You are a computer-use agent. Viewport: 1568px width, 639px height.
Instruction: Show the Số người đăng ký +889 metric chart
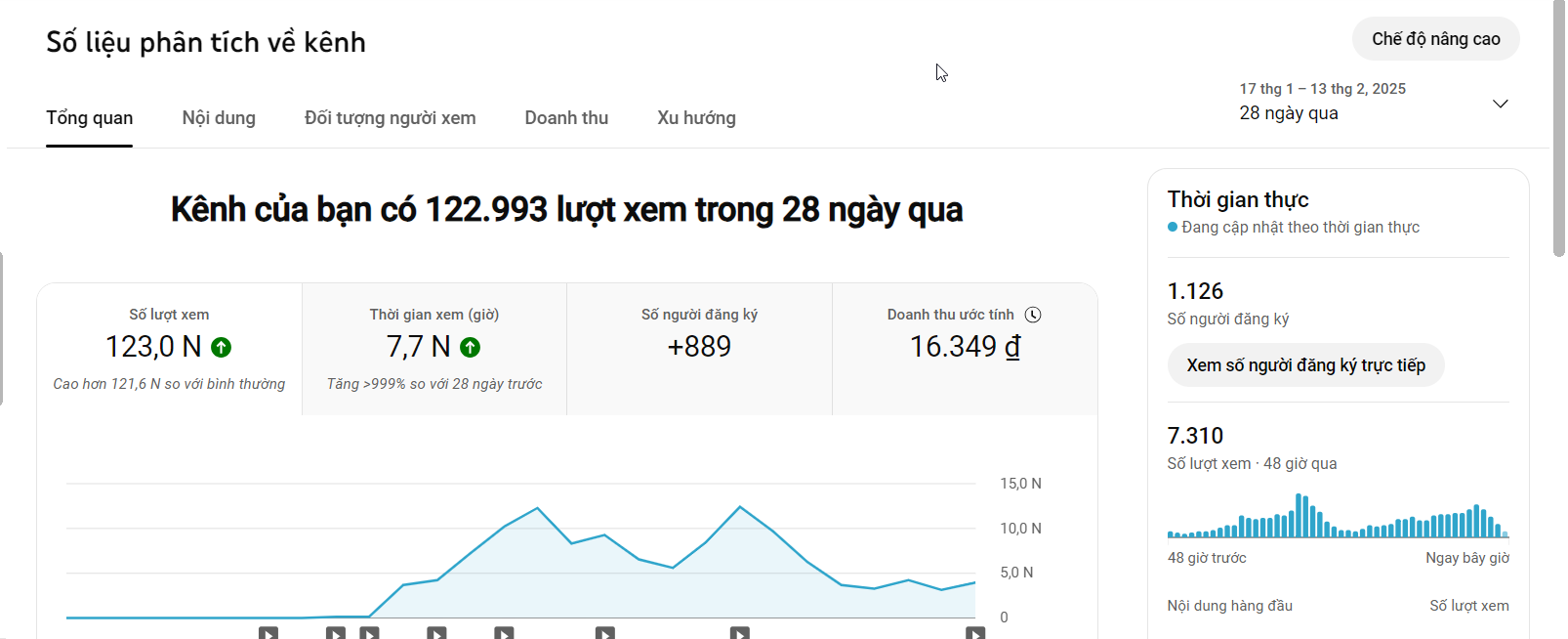tap(699, 349)
